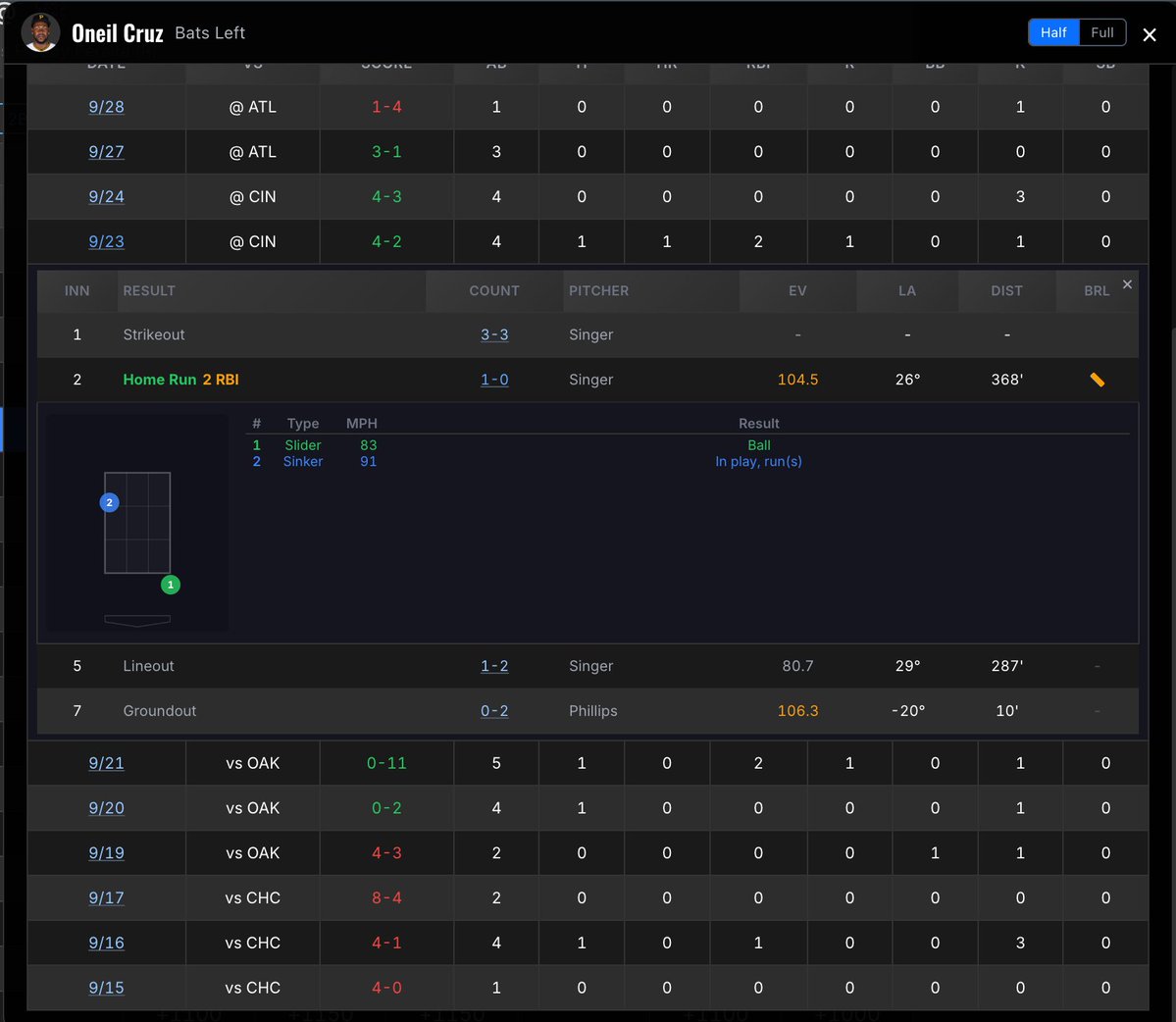Expand the 1-2 count of the Lineout

click(x=494, y=666)
